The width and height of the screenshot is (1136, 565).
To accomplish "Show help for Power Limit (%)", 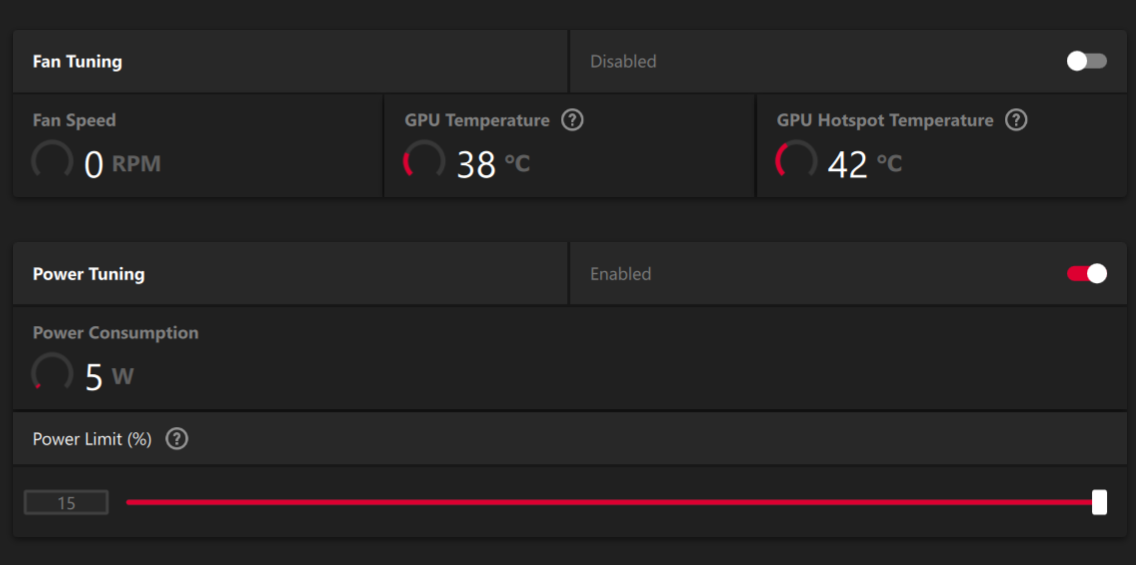I will (177, 439).
